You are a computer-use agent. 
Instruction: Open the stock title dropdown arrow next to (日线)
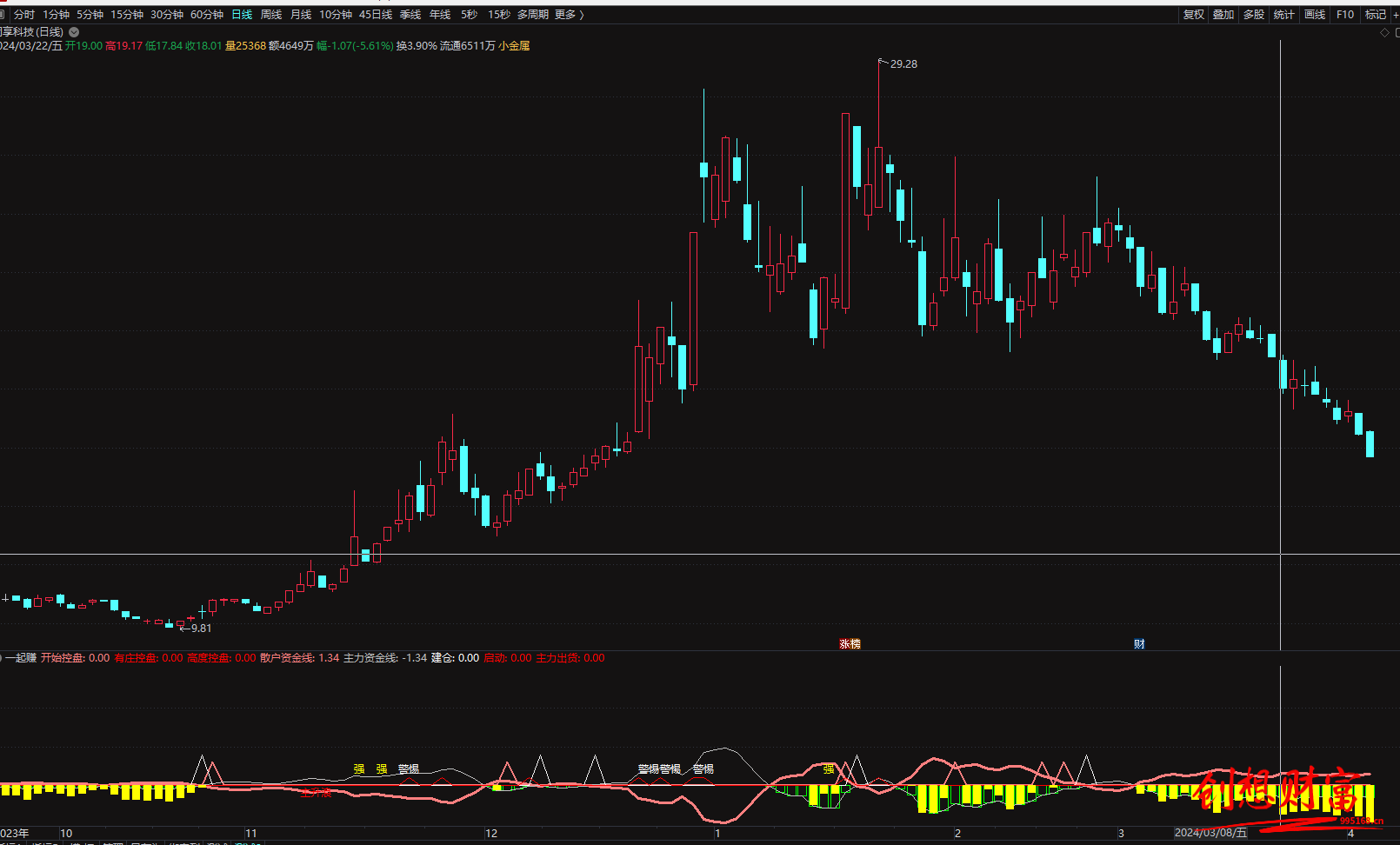(x=74, y=32)
